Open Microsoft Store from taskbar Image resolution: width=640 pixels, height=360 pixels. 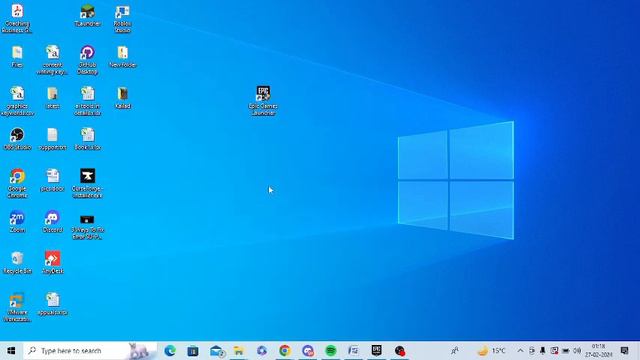193,351
